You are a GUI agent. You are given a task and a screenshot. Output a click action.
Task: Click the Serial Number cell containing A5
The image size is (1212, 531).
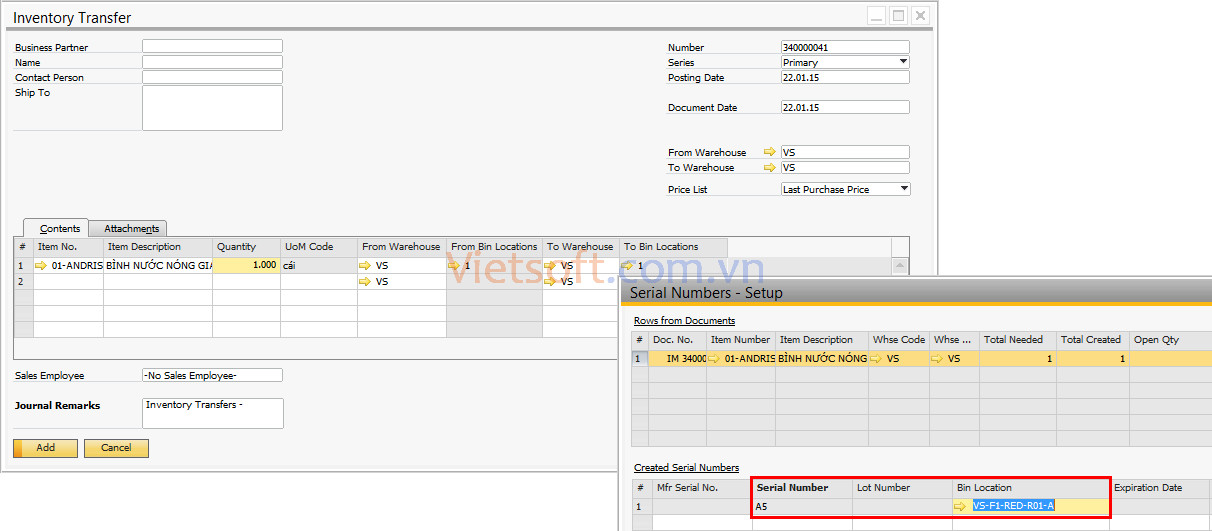801,506
